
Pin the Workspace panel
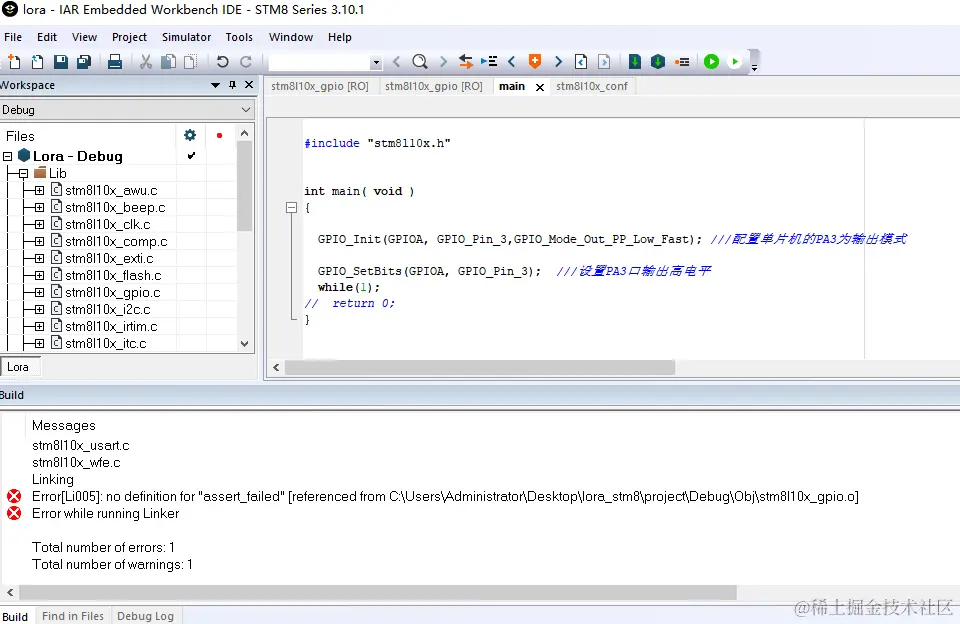coord(233,85)
